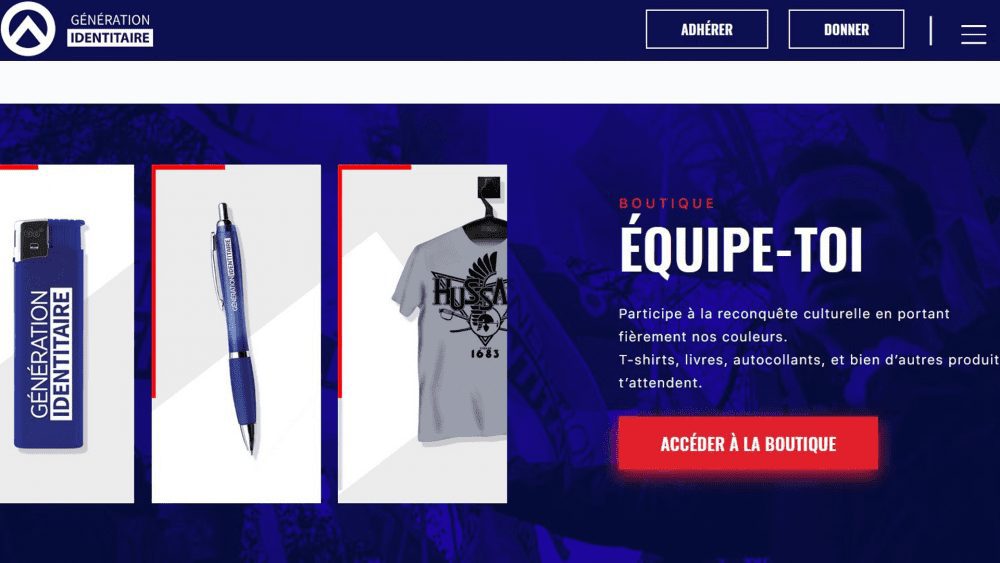Click the pen product card's red corner accent
1000x563 pixels.
tap(188, 168)
